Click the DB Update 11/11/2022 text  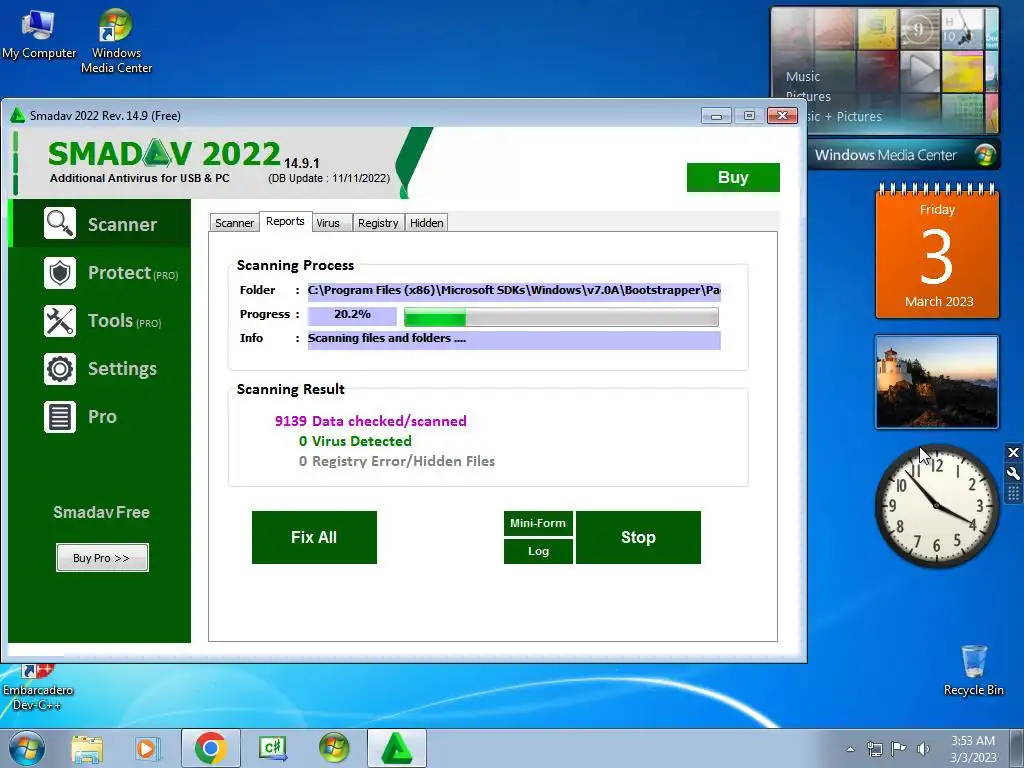click(329, 178)
